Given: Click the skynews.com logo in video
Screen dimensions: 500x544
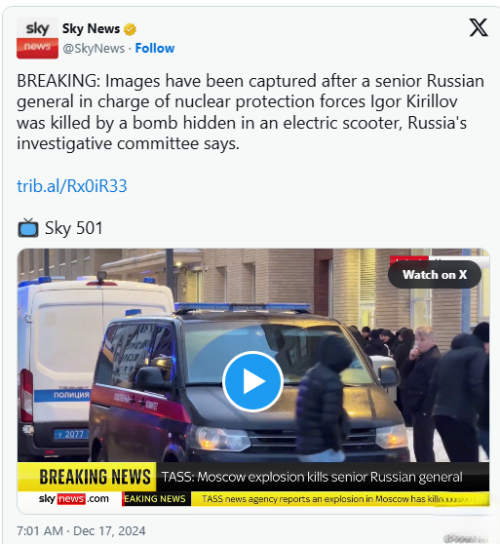Looking at the screenshot, I should 74,499.
